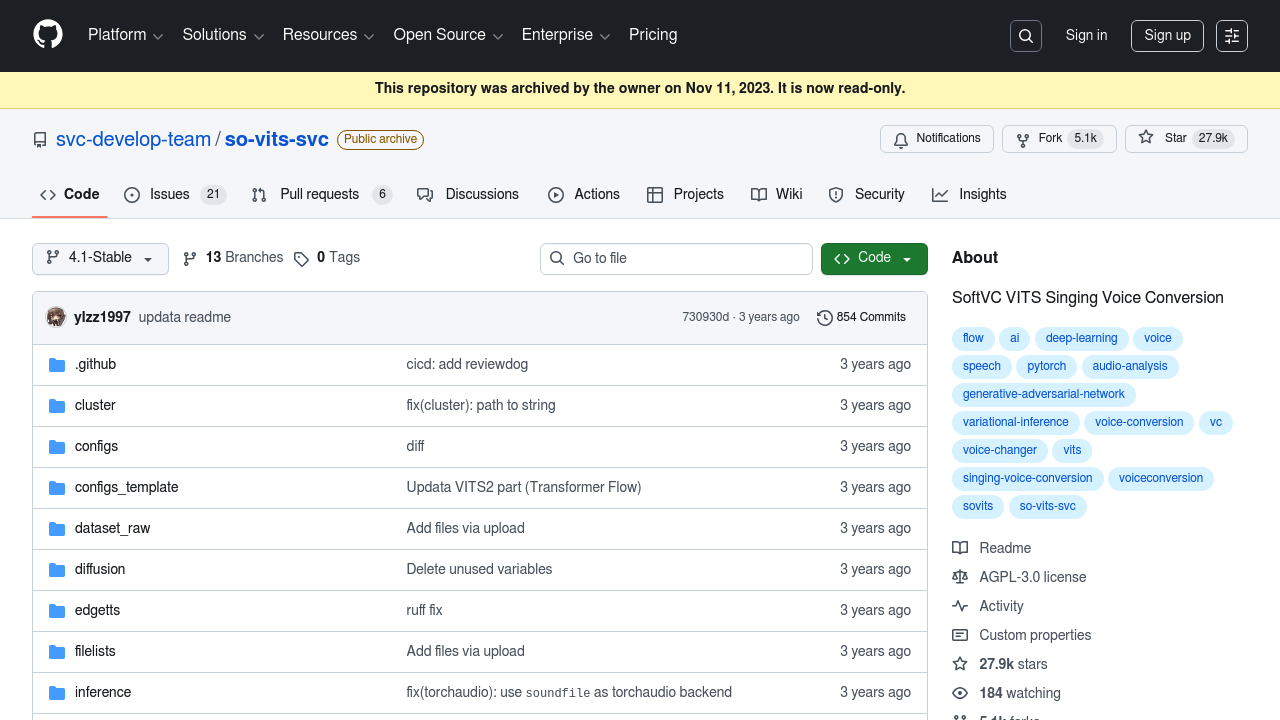Click the GitHub logo in the top left
This screenshot has width=1280, height=720.
click(x=47, y=35)
